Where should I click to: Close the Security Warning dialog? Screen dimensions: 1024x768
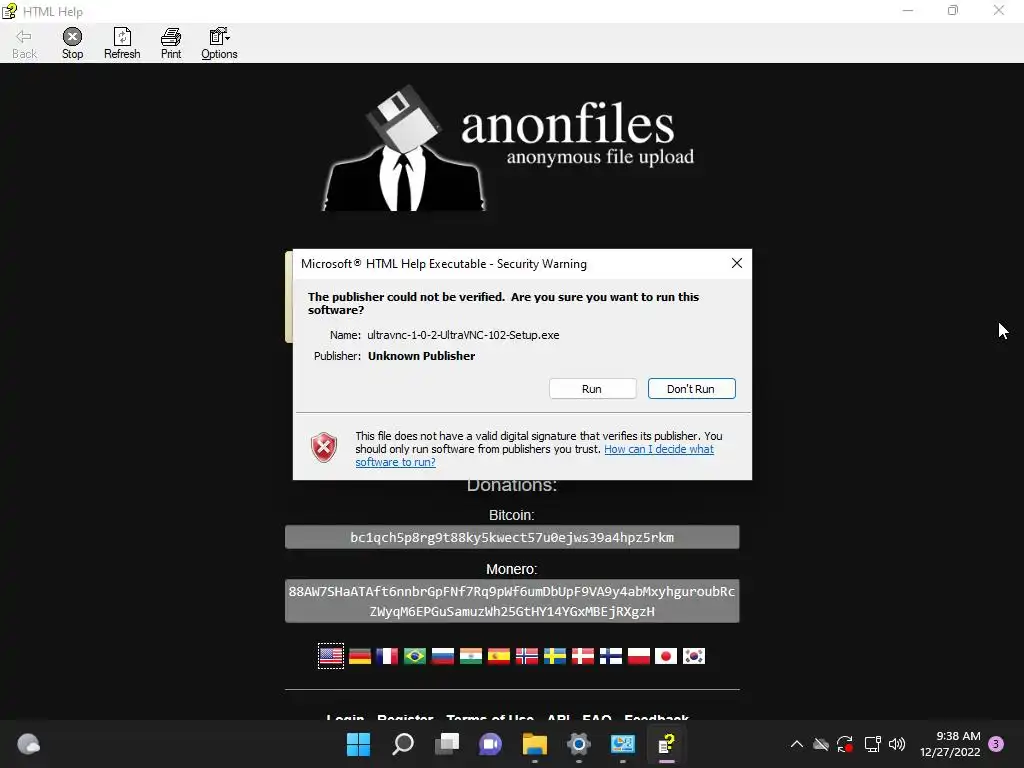pos(737,263)
